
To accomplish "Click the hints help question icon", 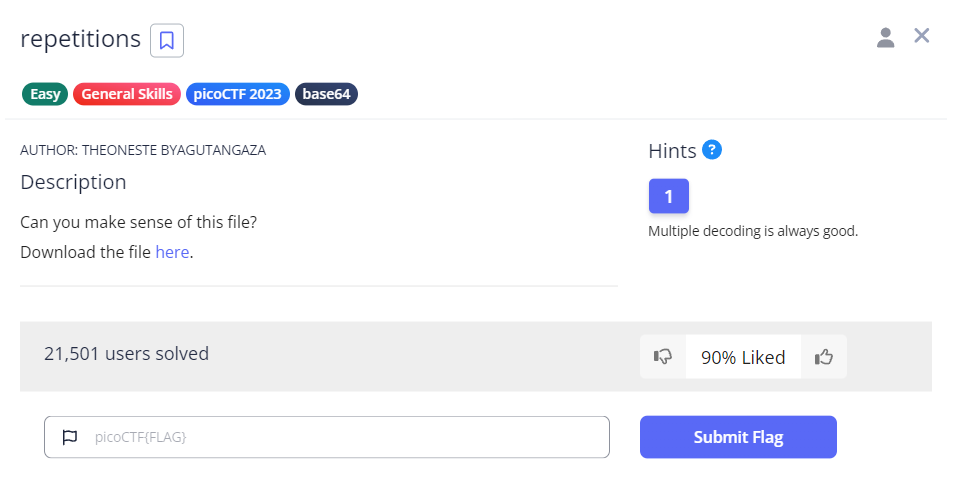I will pos(712,150).
